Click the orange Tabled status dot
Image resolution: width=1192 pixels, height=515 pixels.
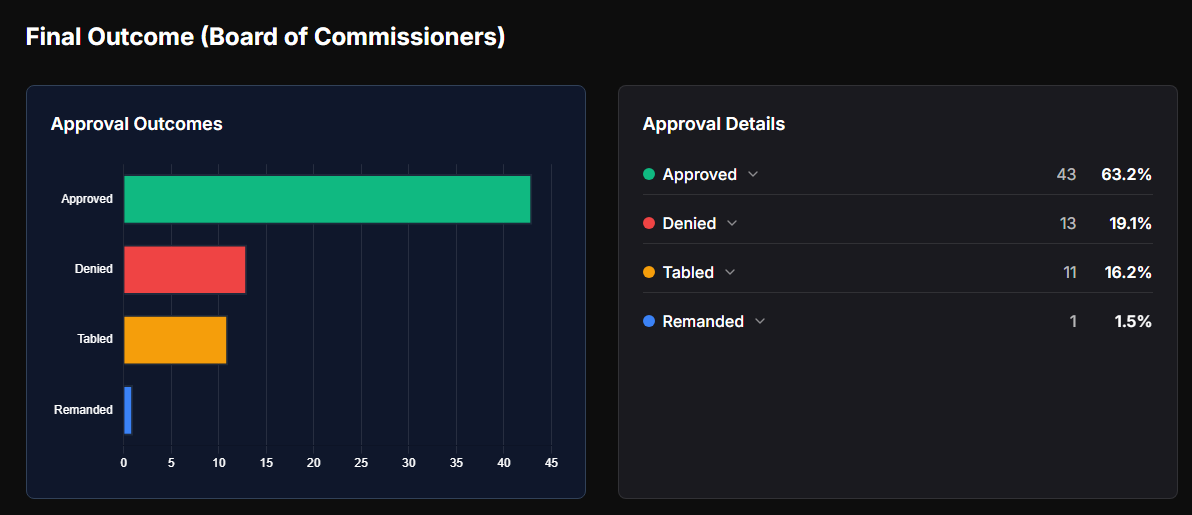[649, 272]
